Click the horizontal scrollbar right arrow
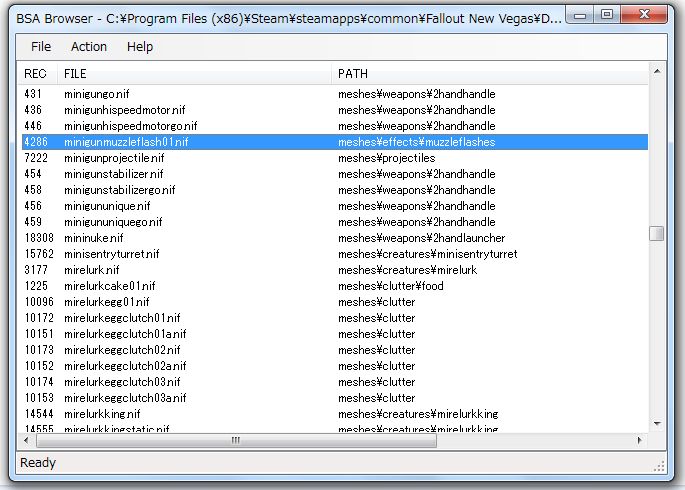This screenshot has height=490, width=685. point(640,440)
